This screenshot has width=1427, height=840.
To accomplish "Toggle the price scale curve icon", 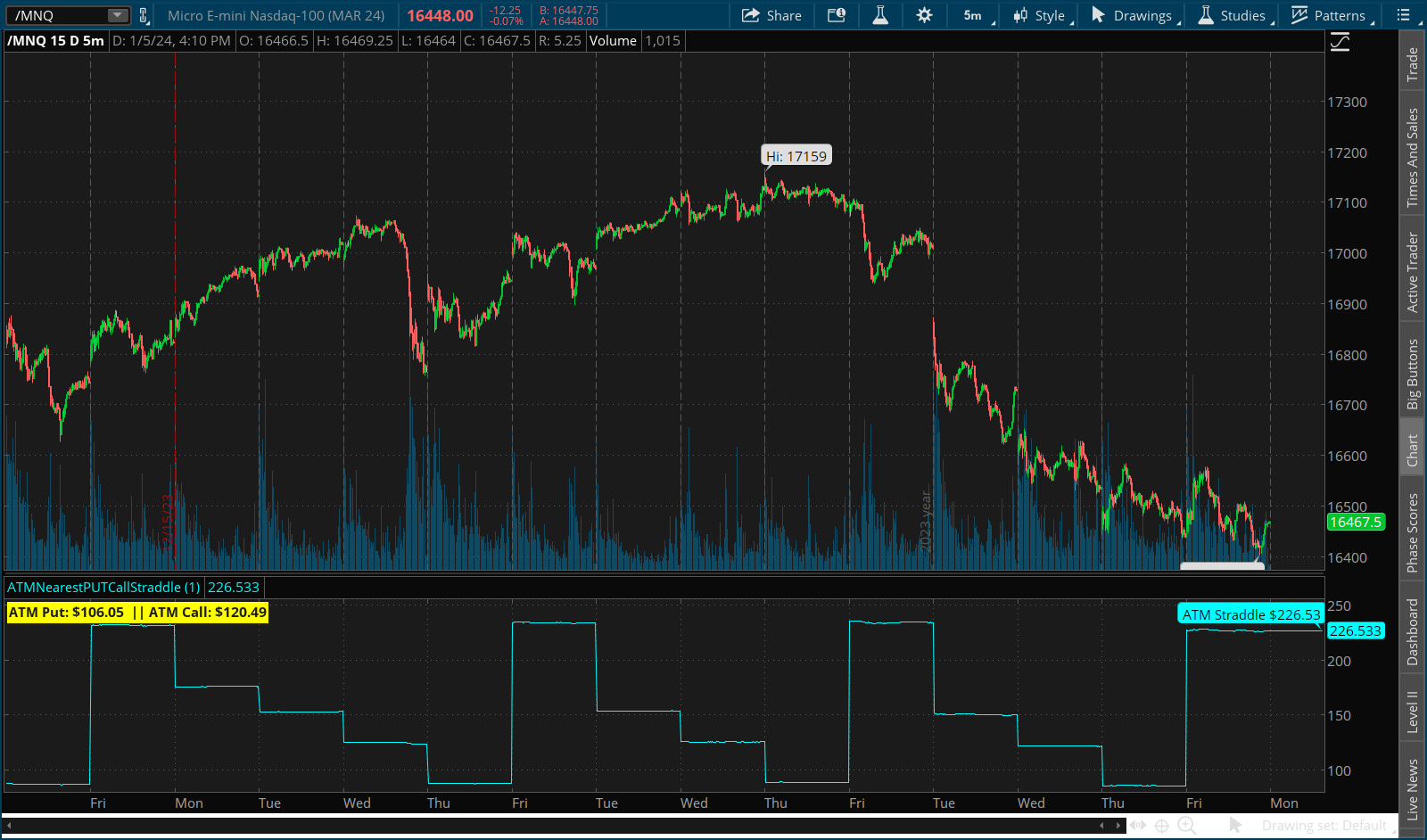I will click(x=1340, y=42).
